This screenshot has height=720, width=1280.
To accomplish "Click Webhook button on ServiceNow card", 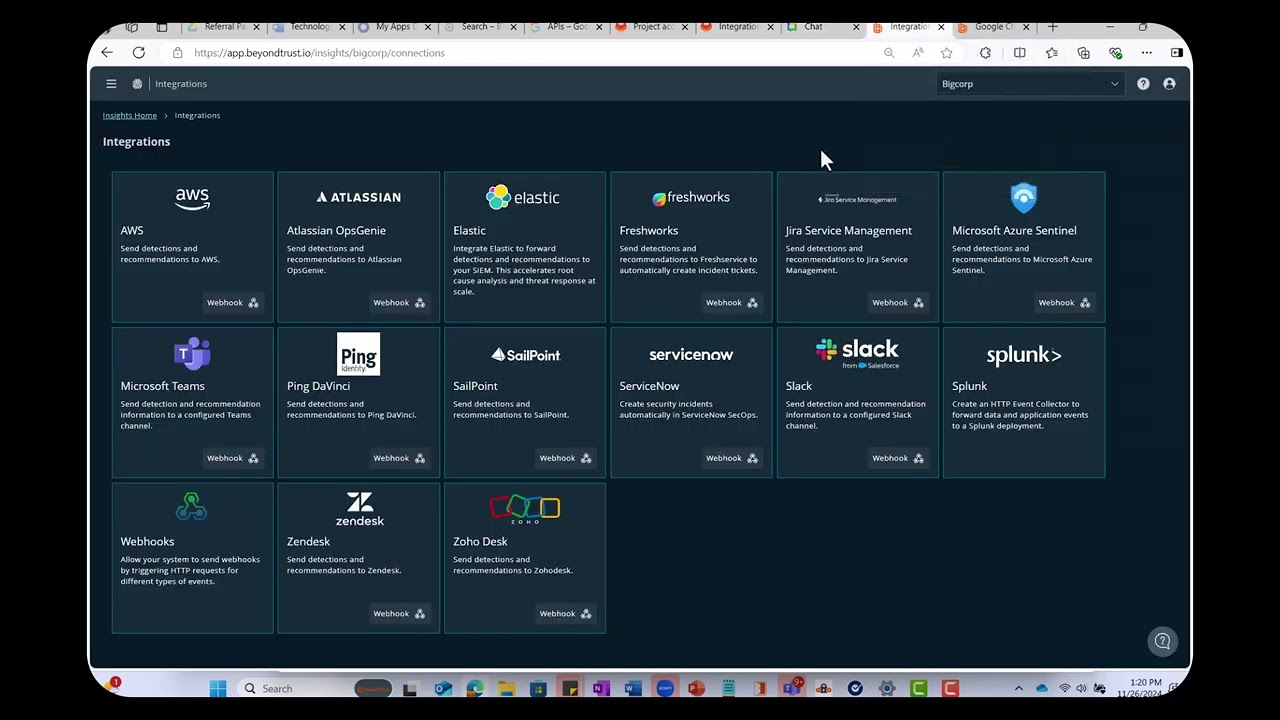I will 731,458.
